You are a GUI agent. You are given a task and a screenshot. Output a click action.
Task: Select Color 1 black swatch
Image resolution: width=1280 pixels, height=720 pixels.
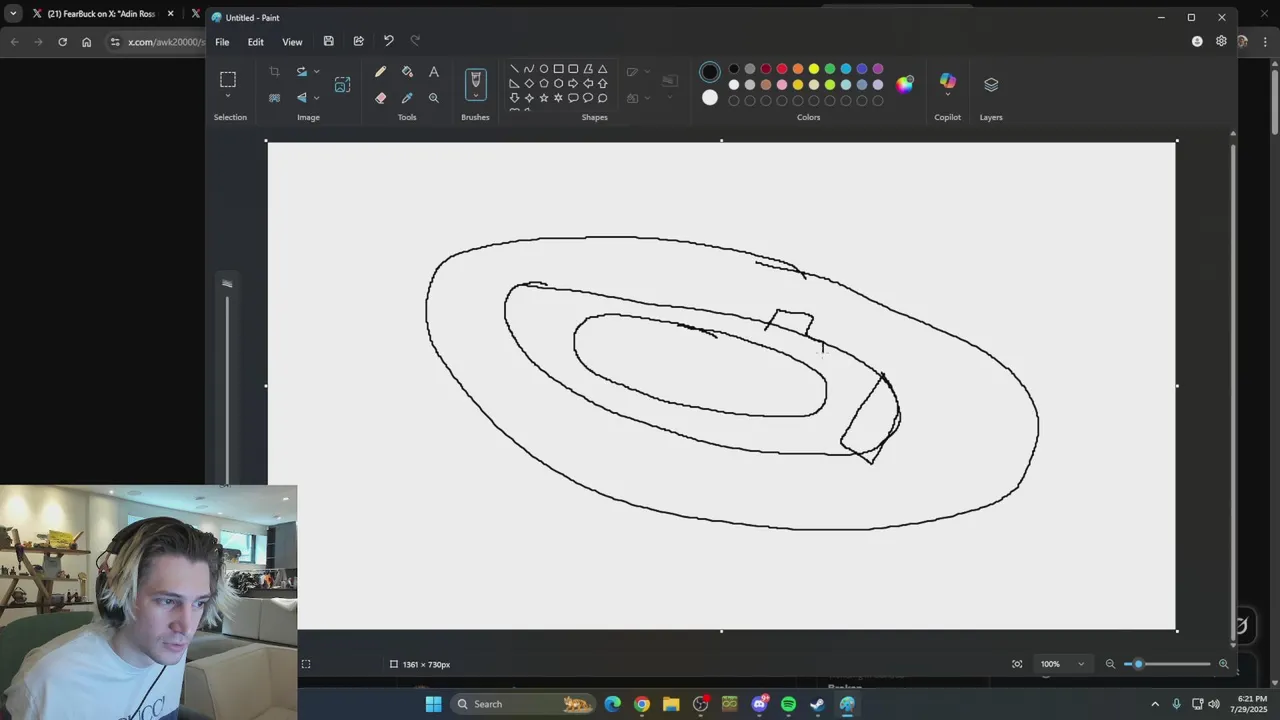click(x=710, y=72)
